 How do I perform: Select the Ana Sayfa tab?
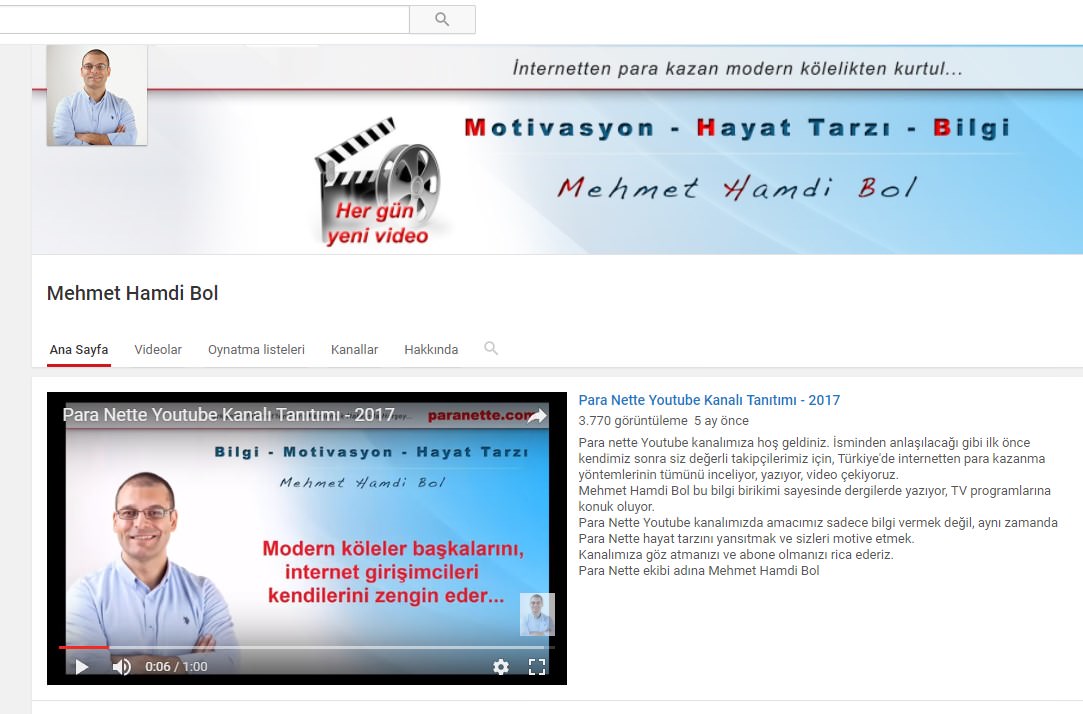[79, 350]
